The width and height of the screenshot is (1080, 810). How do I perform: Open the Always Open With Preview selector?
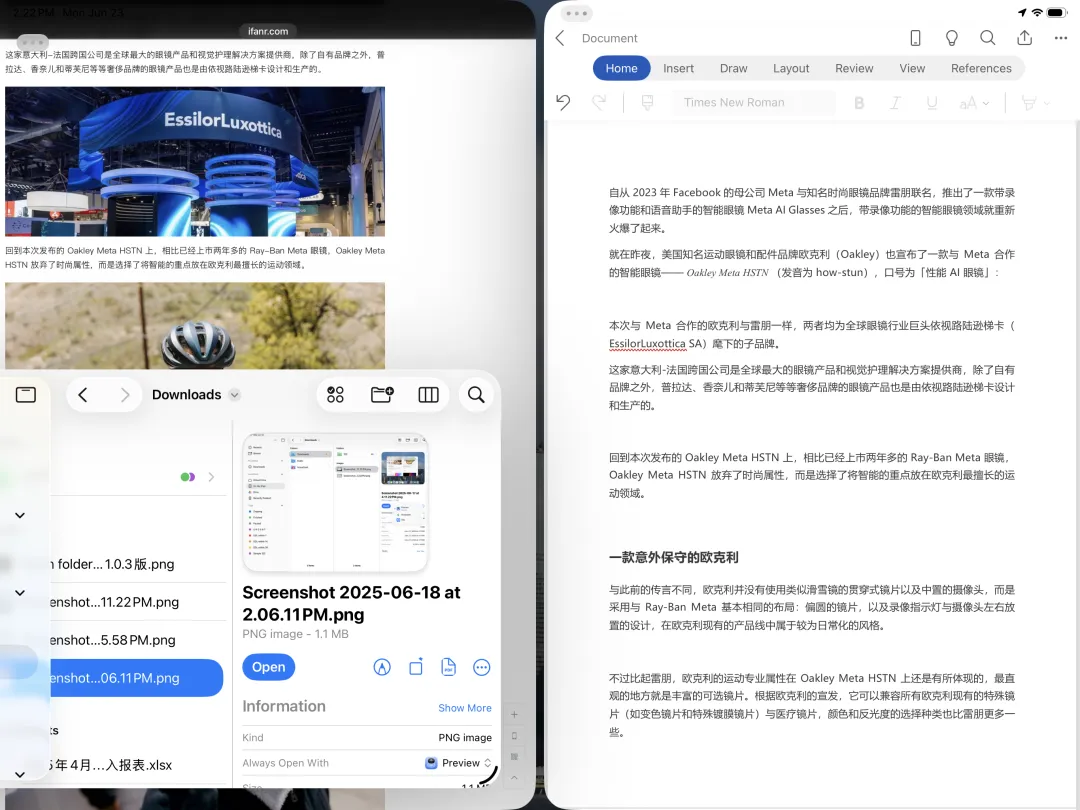(x=459, y=763)
